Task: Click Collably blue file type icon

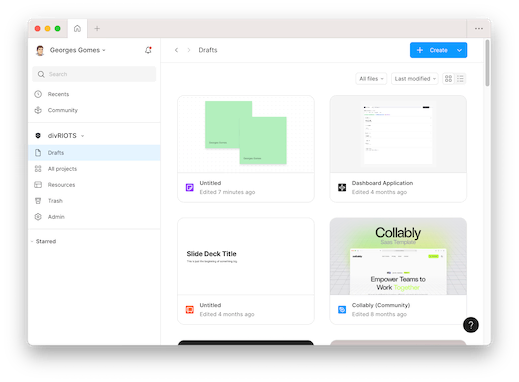Action: pos(342,310)
